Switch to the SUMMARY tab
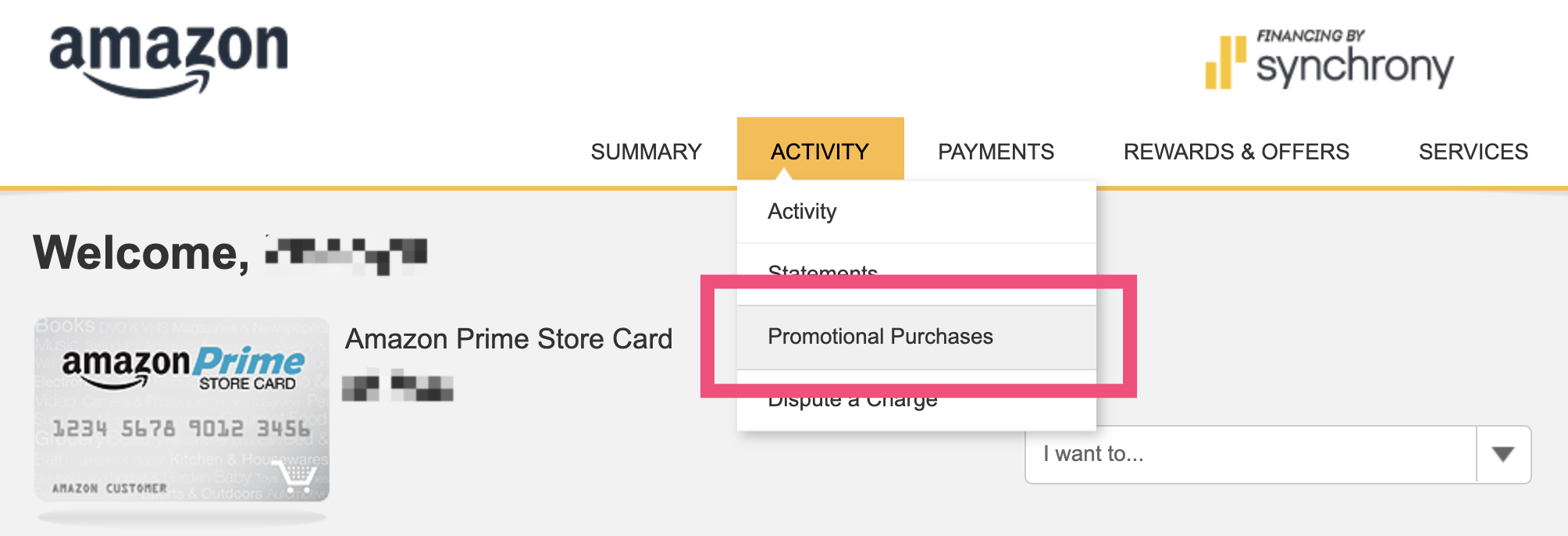The height and width of the screenshot is (536, 1568). point(646,151)
